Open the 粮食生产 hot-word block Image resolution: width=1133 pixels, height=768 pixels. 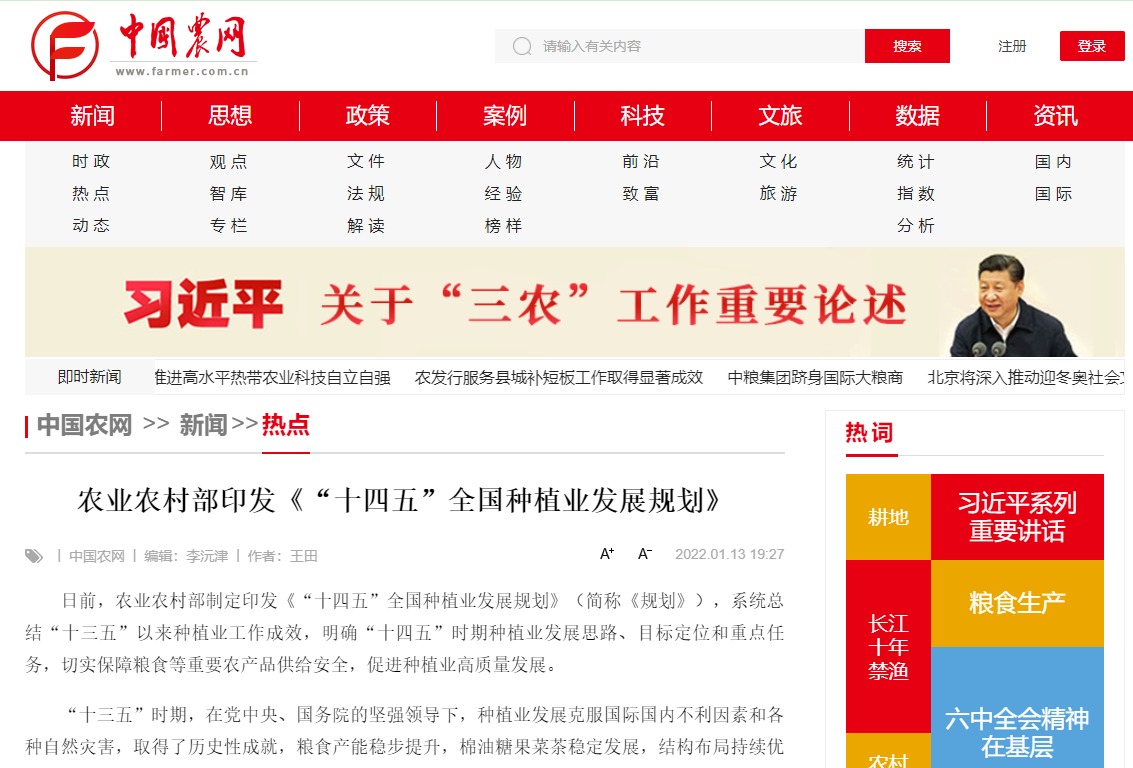point(1016,603)
